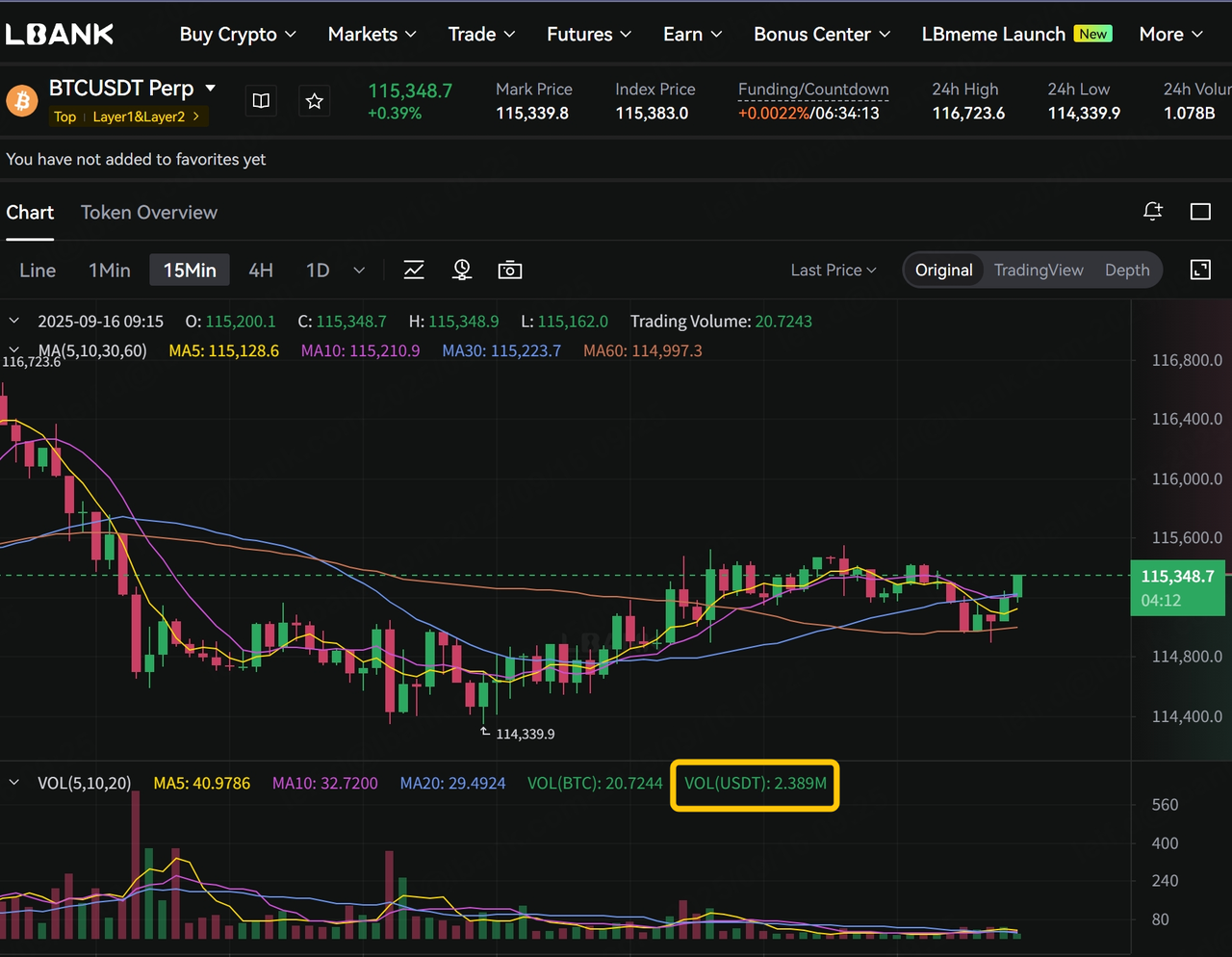Expand more timeframe intervals dropdown
Viewport: 1232px width, 957px height.
click(x=359, y=271)
